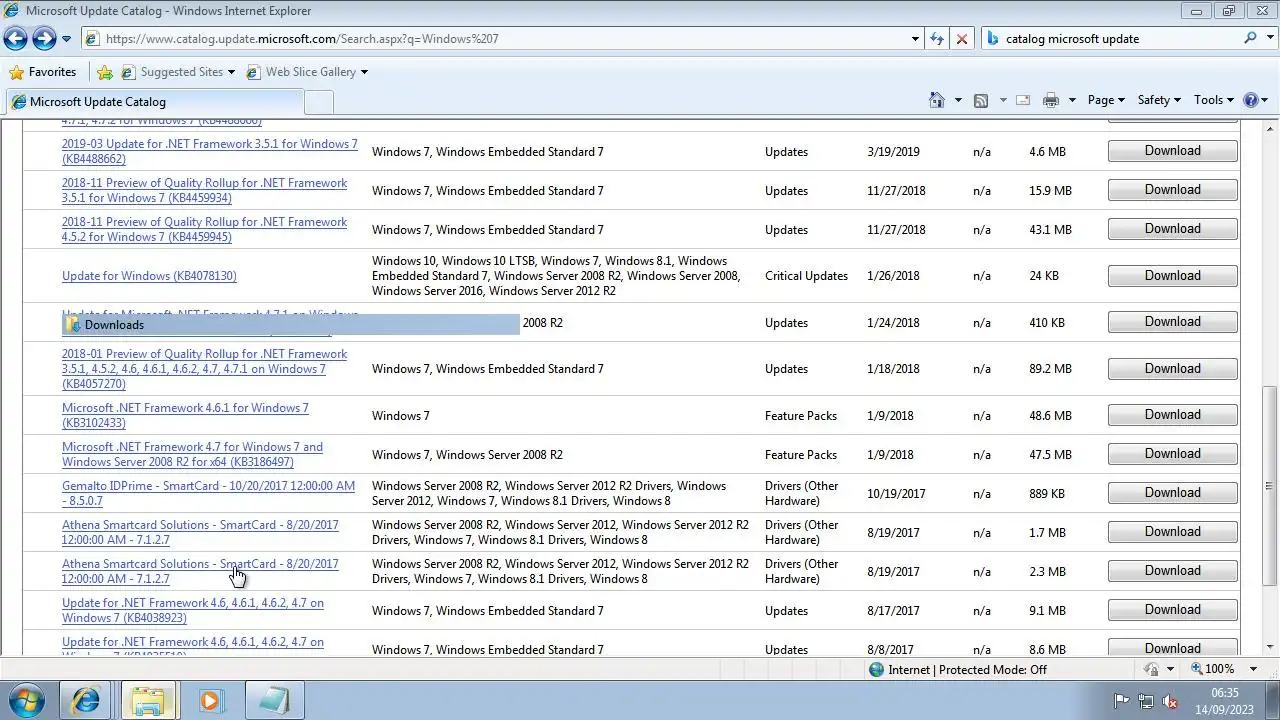The image size is (1280, 720).
Task: Download the 889 KB Gemalto driver
Action: (x=1172, y=493)
